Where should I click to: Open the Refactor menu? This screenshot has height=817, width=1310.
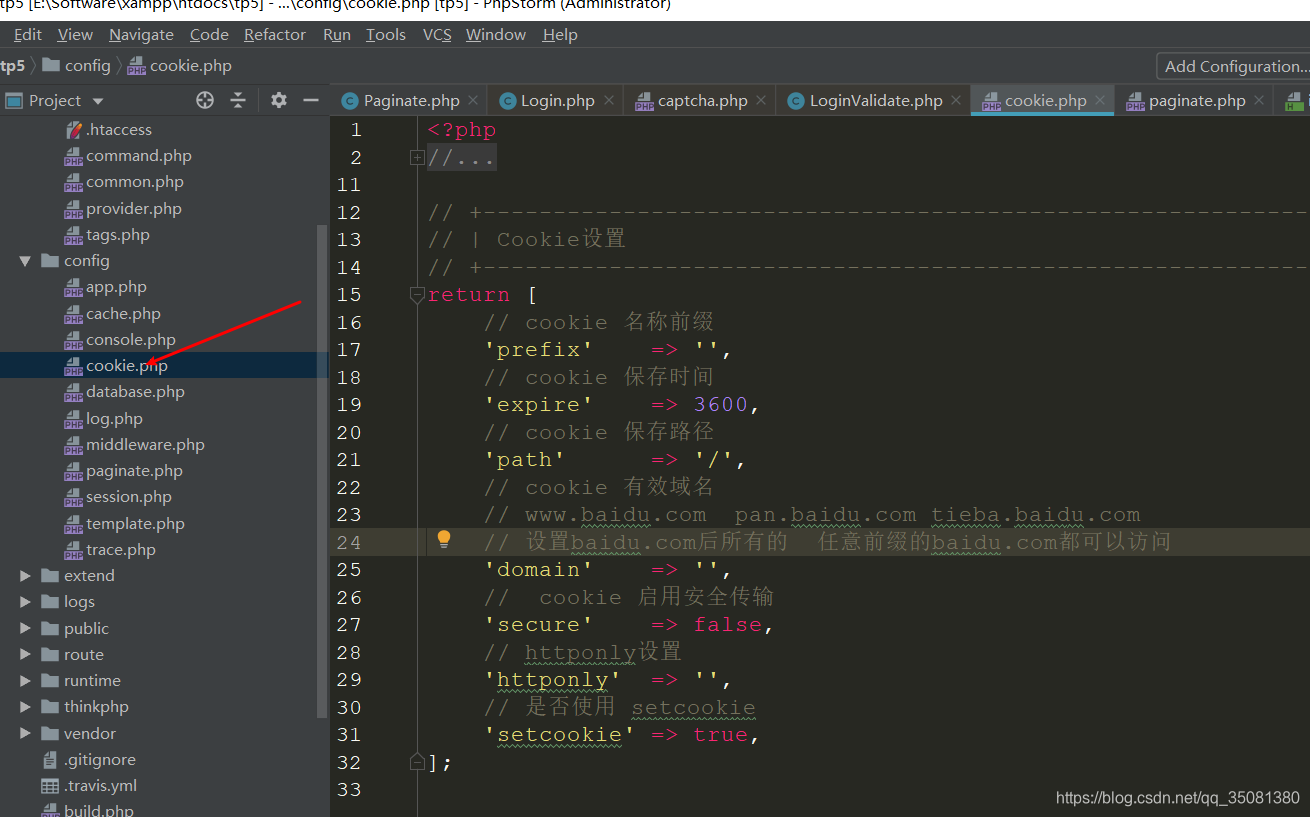[x=274, y=34]
